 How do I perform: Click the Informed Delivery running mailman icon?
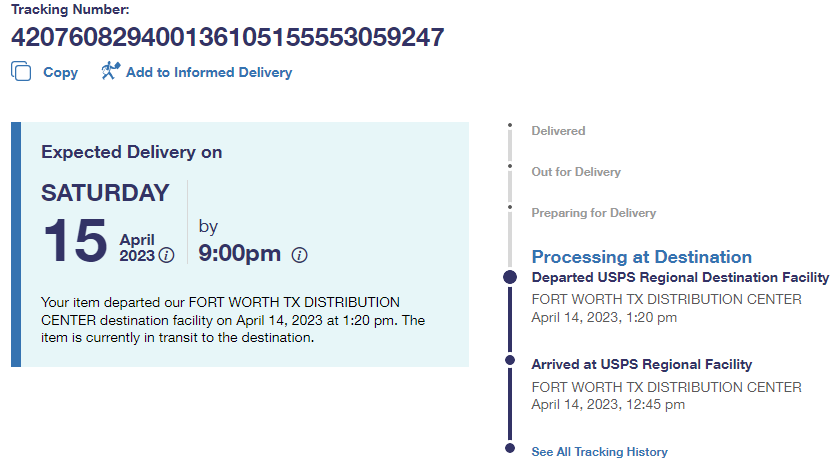(110, 71)
